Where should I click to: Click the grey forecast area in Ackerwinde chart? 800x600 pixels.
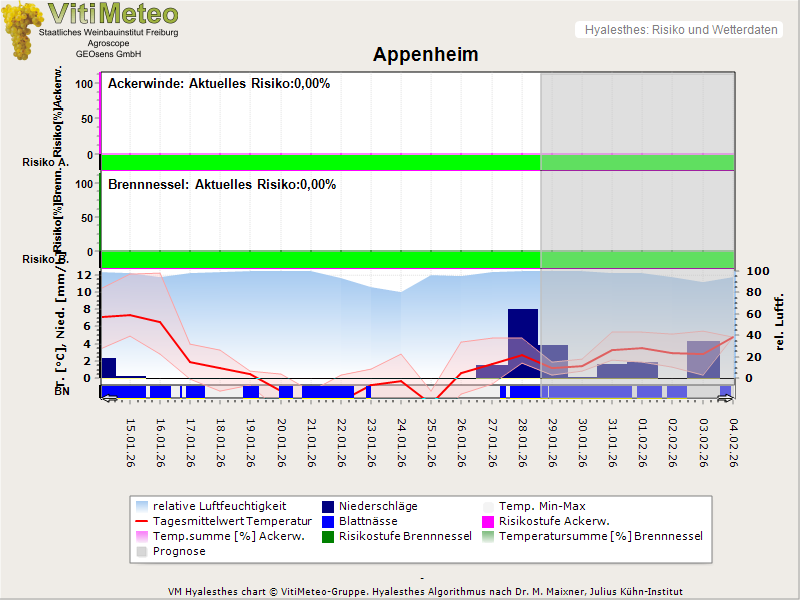click(637, 110)
